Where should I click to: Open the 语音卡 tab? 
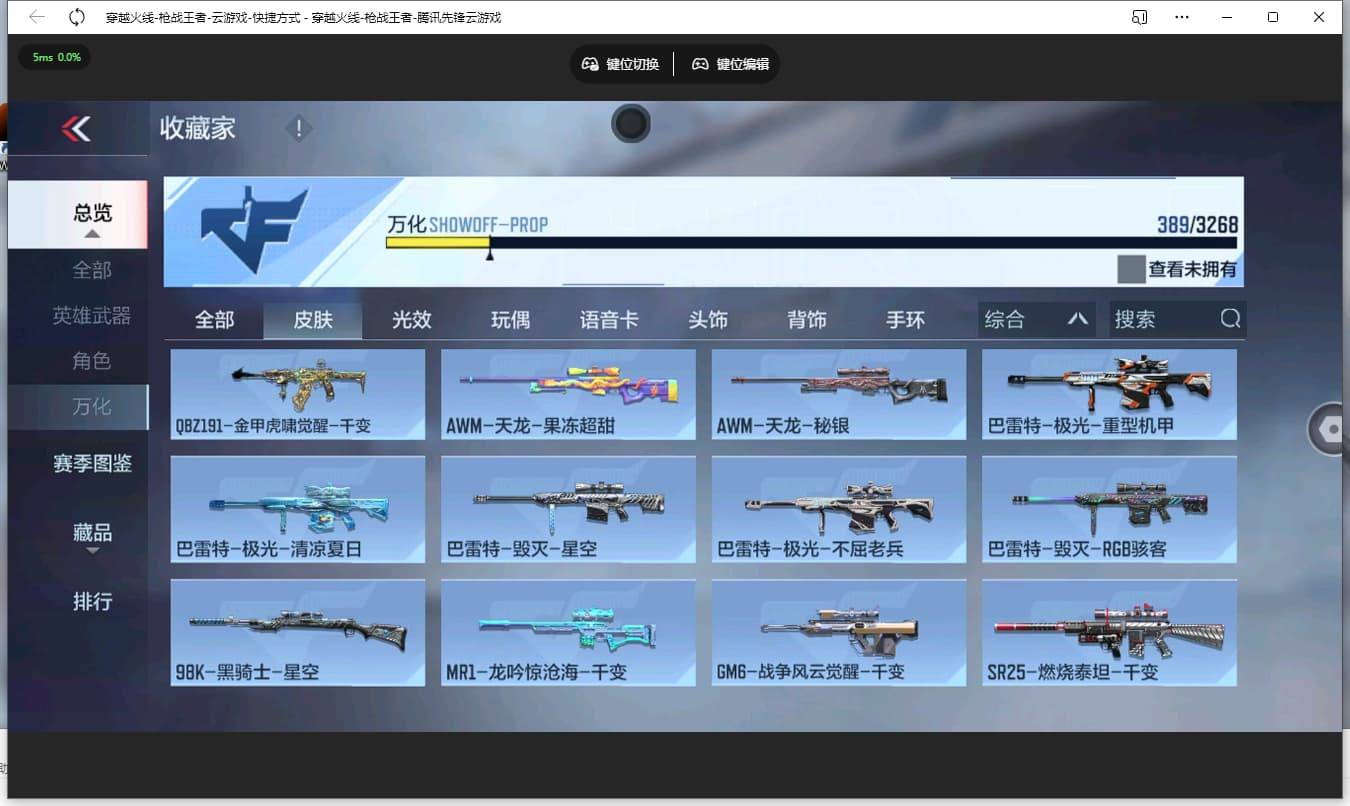609,319
